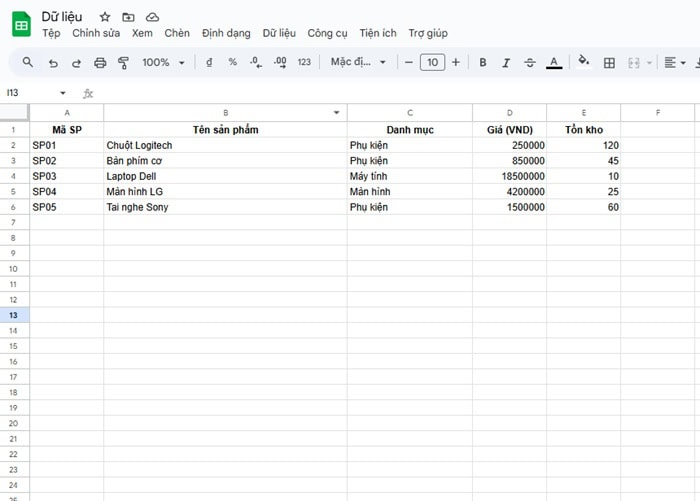The width and height of the screenshot is (700, 501).
Task: Select cell Mã SP
Action: [x=67, y=130]
